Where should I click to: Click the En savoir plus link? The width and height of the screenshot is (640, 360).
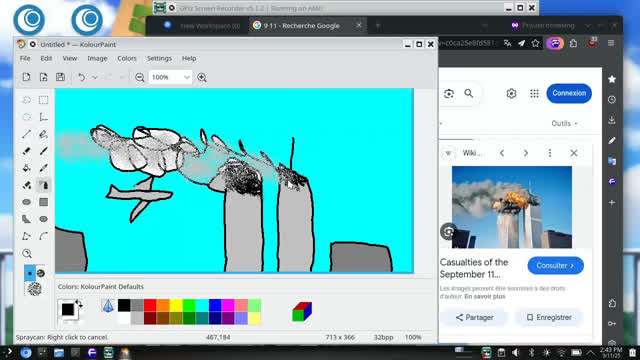pos(485,297)
